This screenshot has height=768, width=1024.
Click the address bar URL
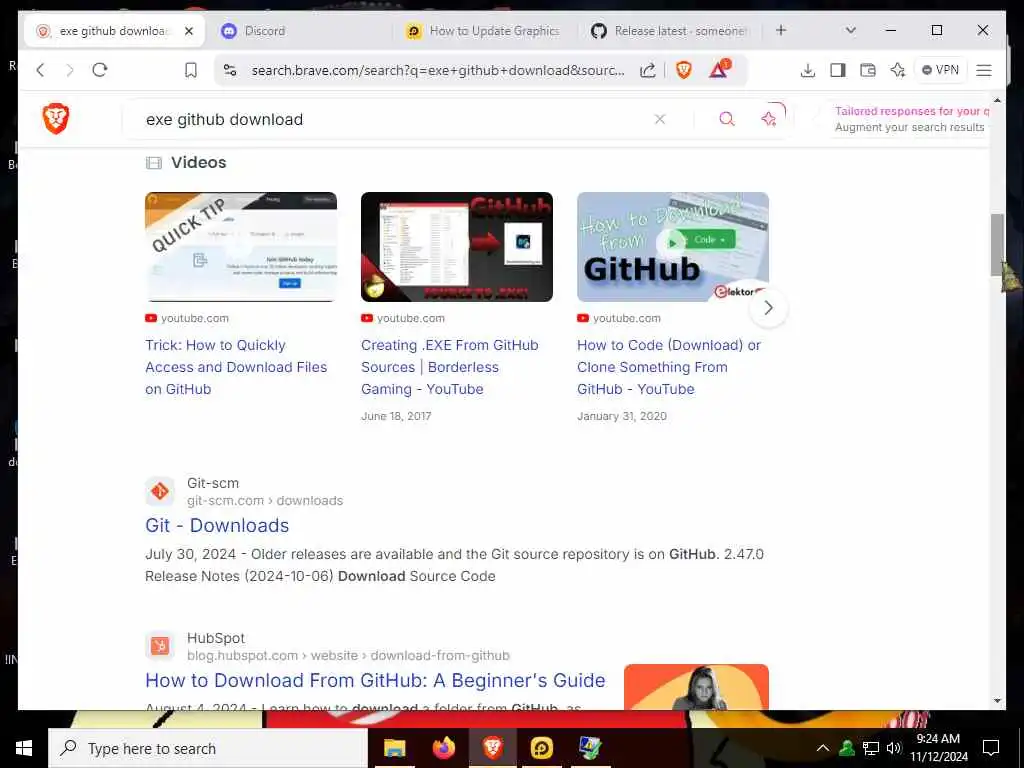tap(438, 71)
